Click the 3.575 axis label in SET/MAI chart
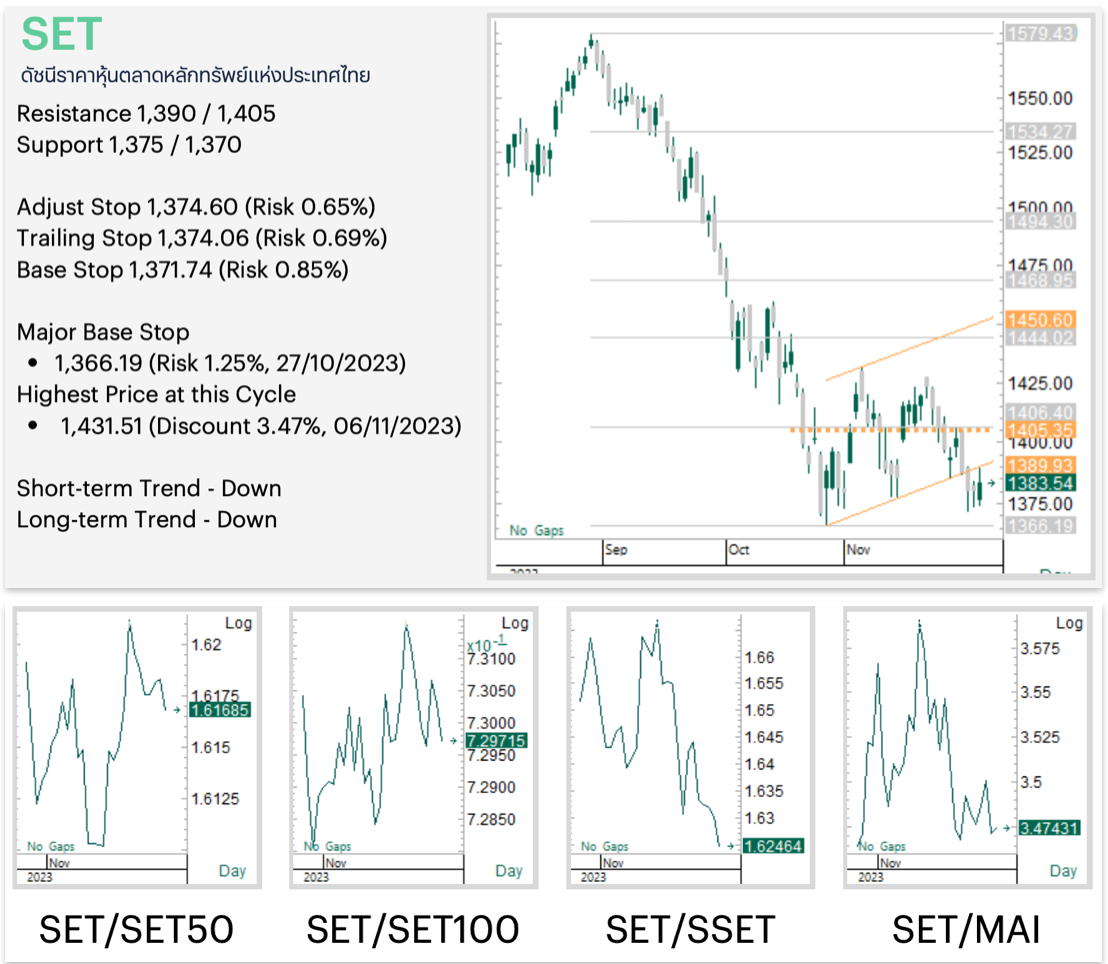Image resolution: width=1108 pixels, height=964 pixels. [x=1040, y=649]
